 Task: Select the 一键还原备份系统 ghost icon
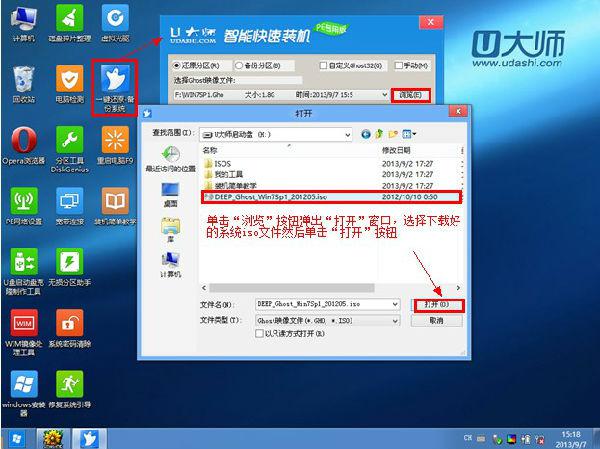[x=115, y=88]
